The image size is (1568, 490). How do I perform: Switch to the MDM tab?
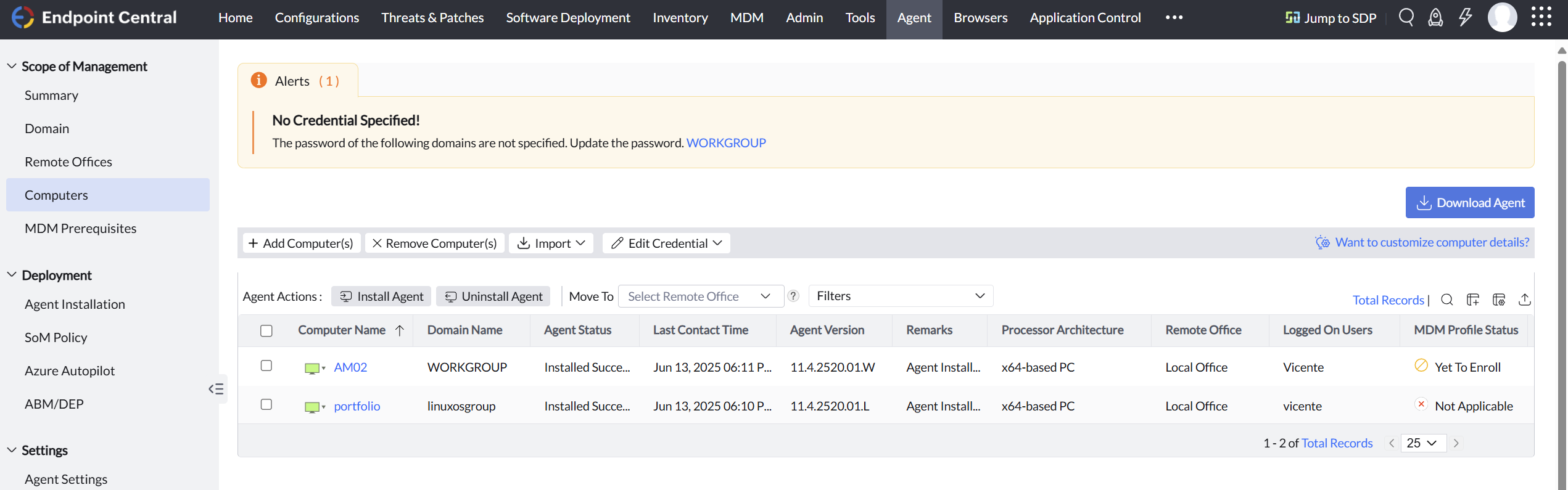[x=746, y=18]
